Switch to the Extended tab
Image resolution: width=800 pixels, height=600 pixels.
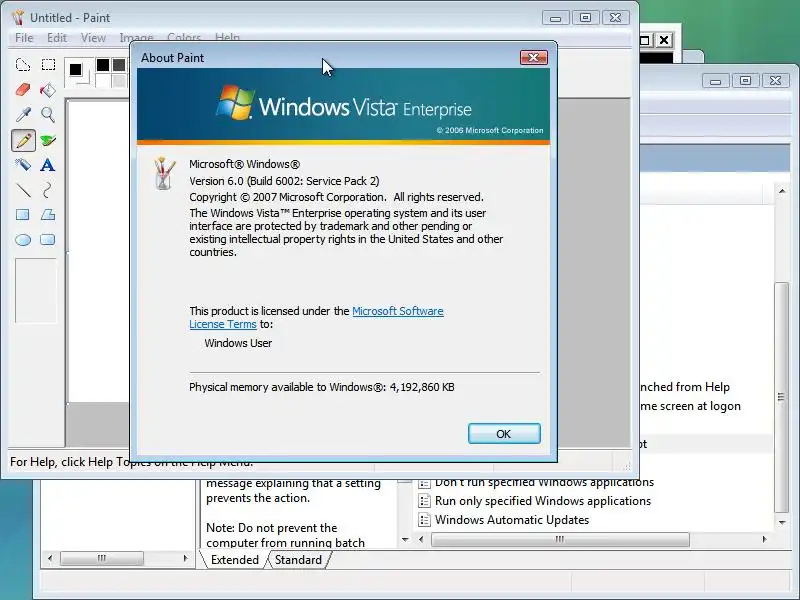click(235, 560)
